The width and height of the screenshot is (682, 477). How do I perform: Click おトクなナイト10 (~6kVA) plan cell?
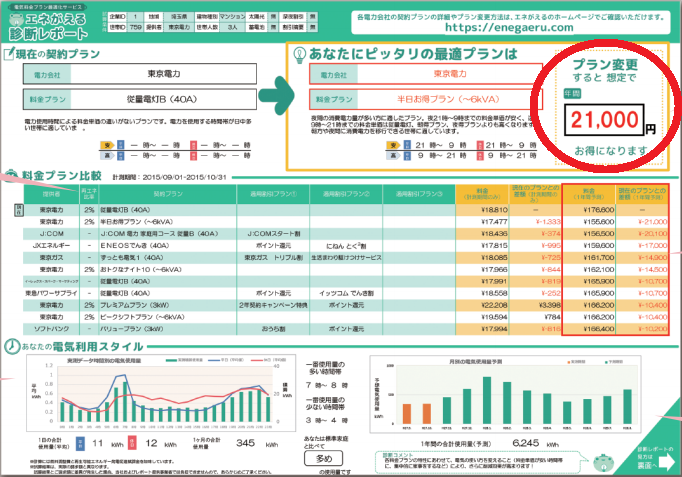point(168,270)
